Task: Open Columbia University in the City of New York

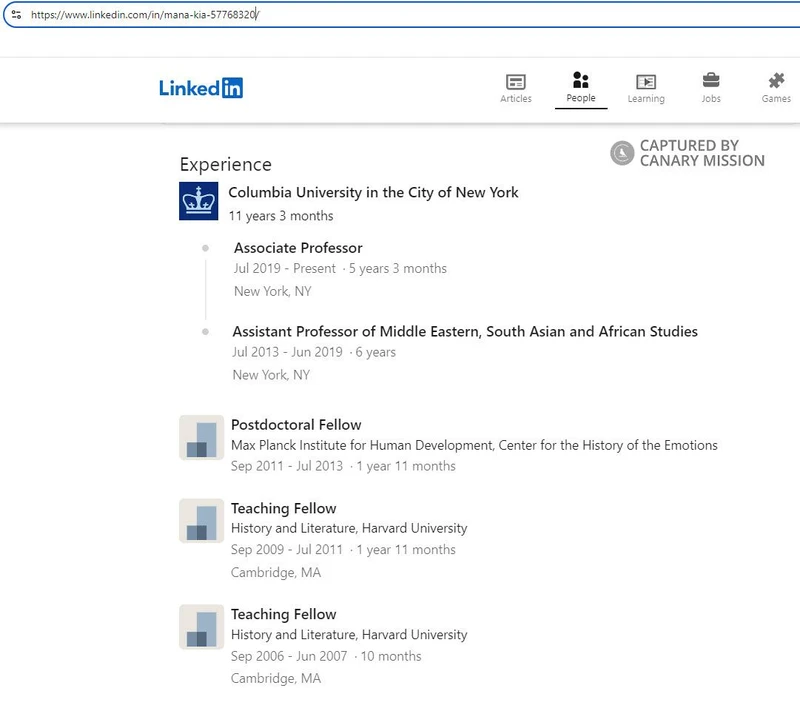Action: (x=373, y=192)
